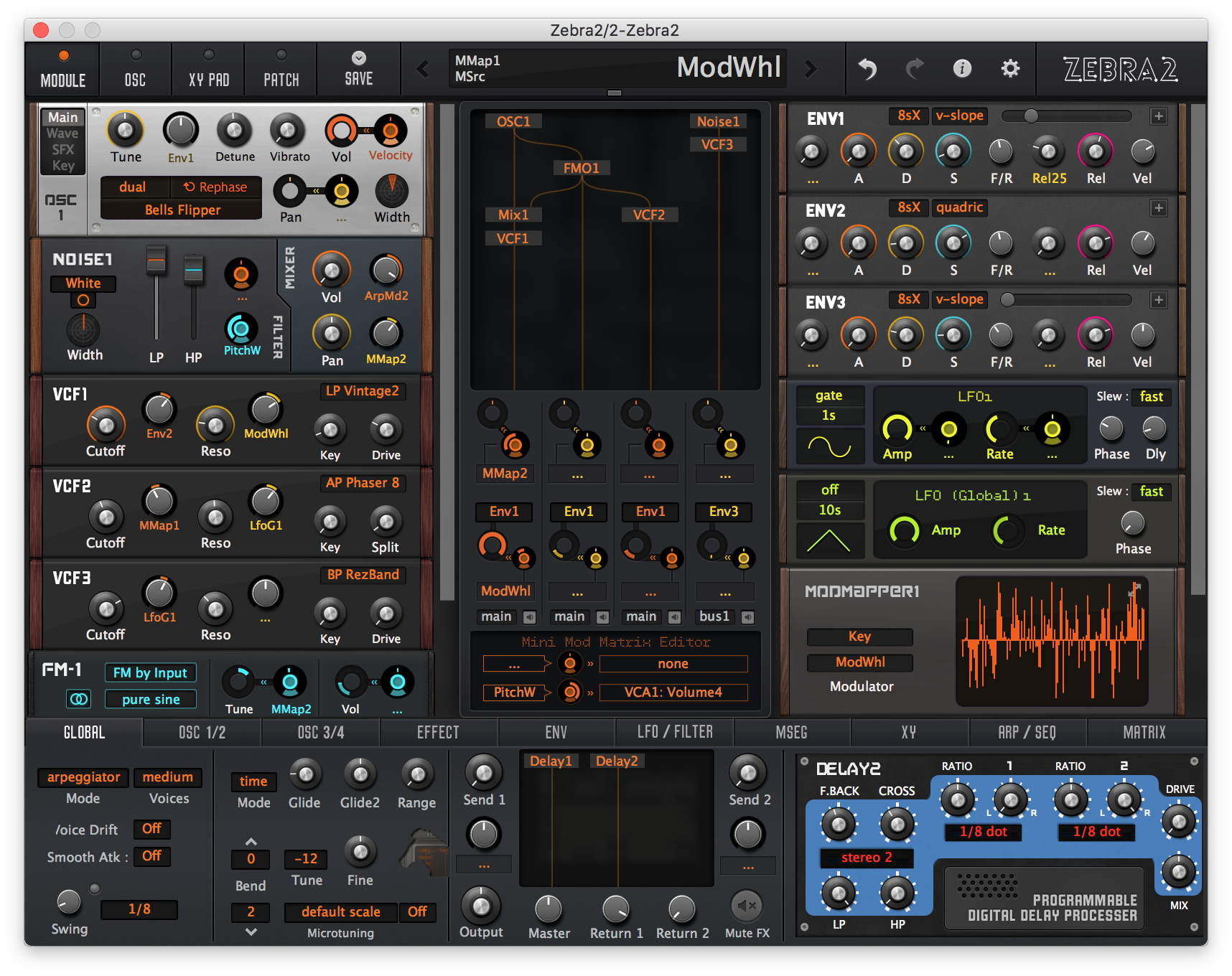Select the XY PAD view radio

208,55
